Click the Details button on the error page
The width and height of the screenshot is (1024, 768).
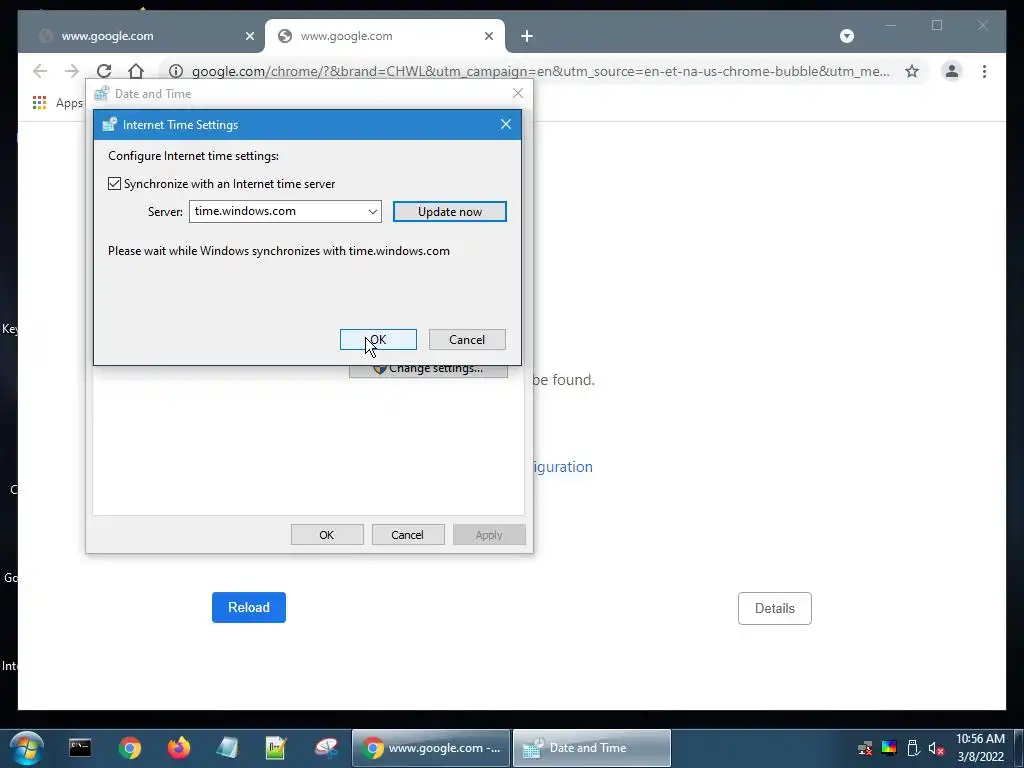pos(775,608)
